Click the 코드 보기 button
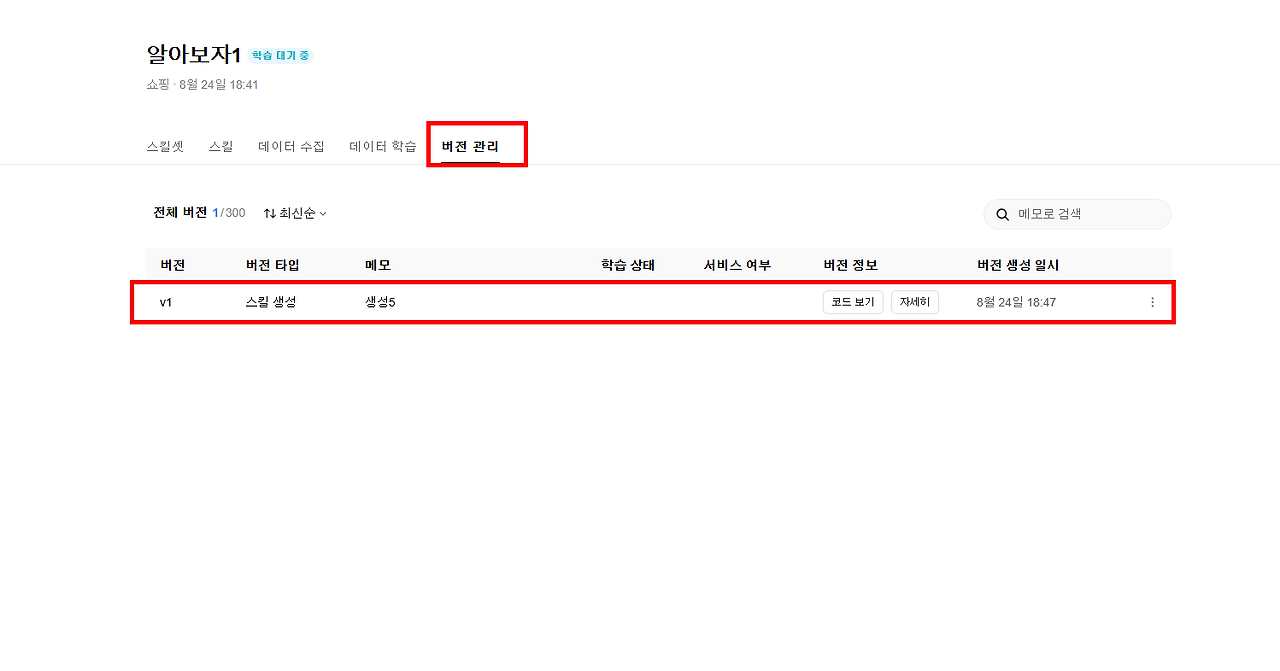Screen dimensions: 1280x671 pos(853,301)
